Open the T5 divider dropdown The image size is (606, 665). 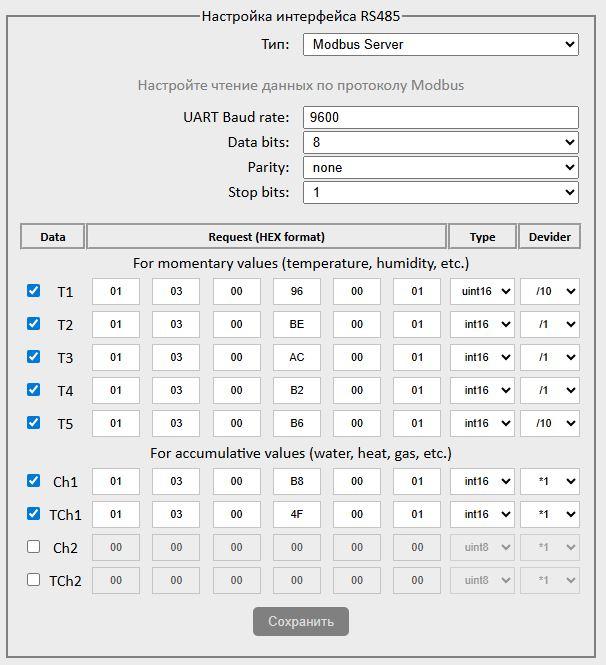pos(549,423)
